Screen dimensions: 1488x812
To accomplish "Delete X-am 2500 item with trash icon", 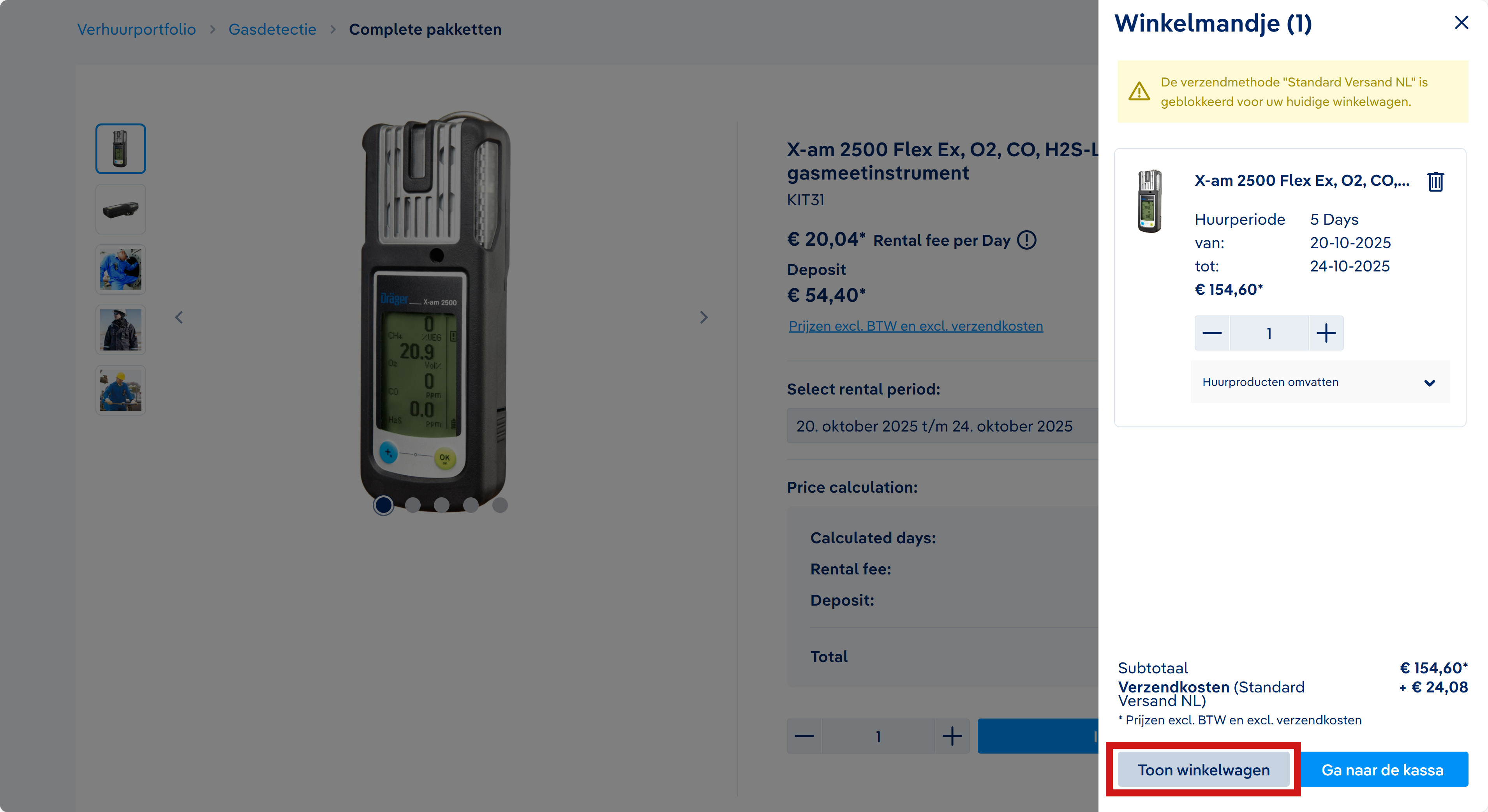I will [x=1435, y=181].
